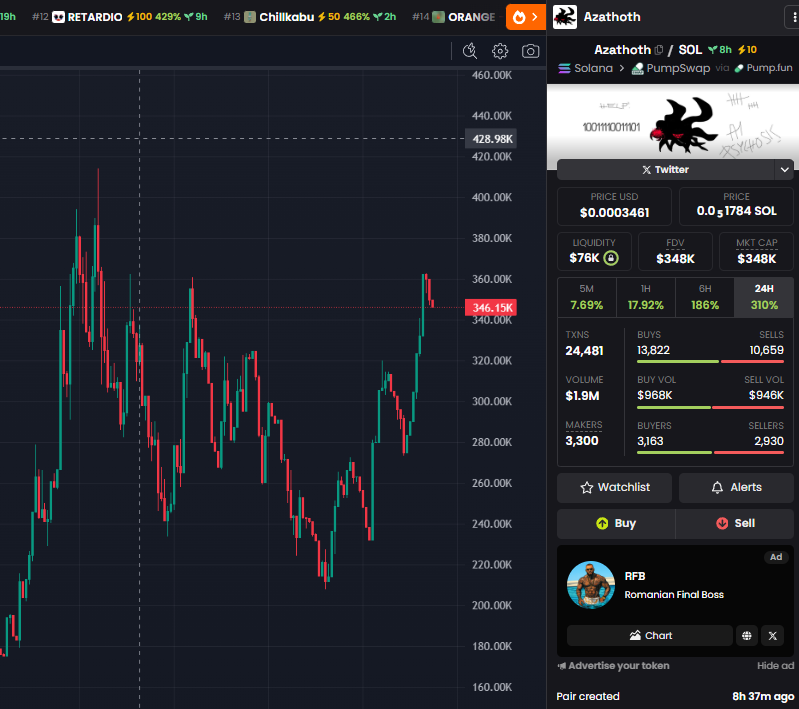Select the 1H timeframe tab
Image resolution: width=799 pixels, height=709 pixels.
tap(646, 297)
